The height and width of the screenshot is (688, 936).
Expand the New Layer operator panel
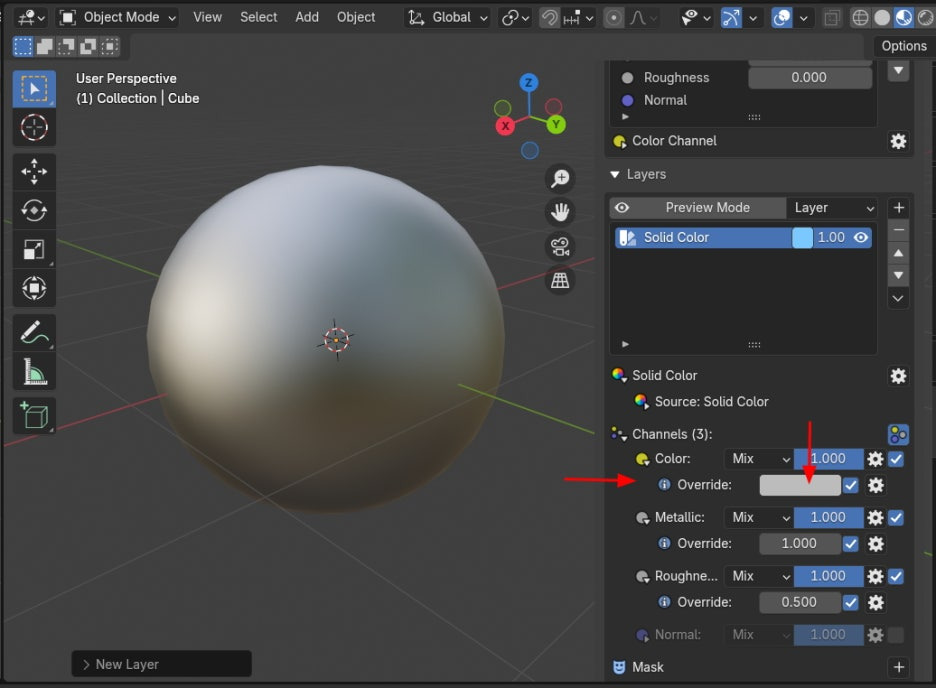pos(161,664)
